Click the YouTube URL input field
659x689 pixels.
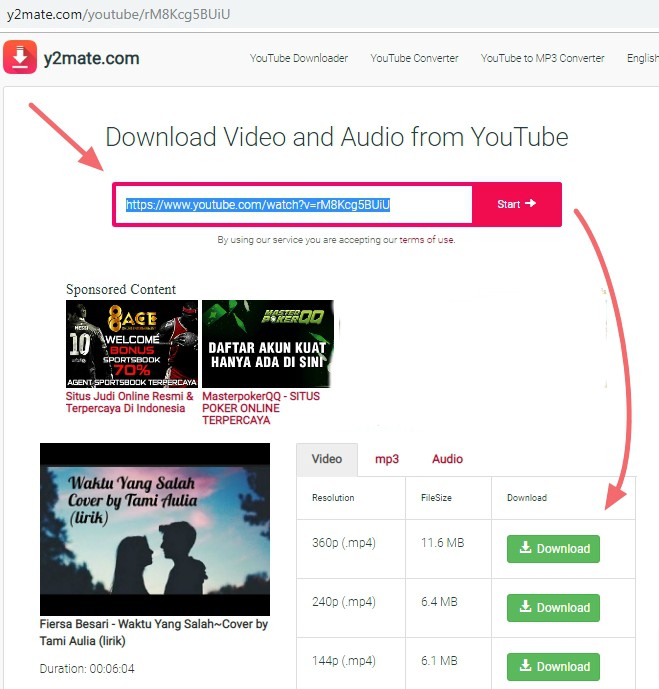point(293,204)
